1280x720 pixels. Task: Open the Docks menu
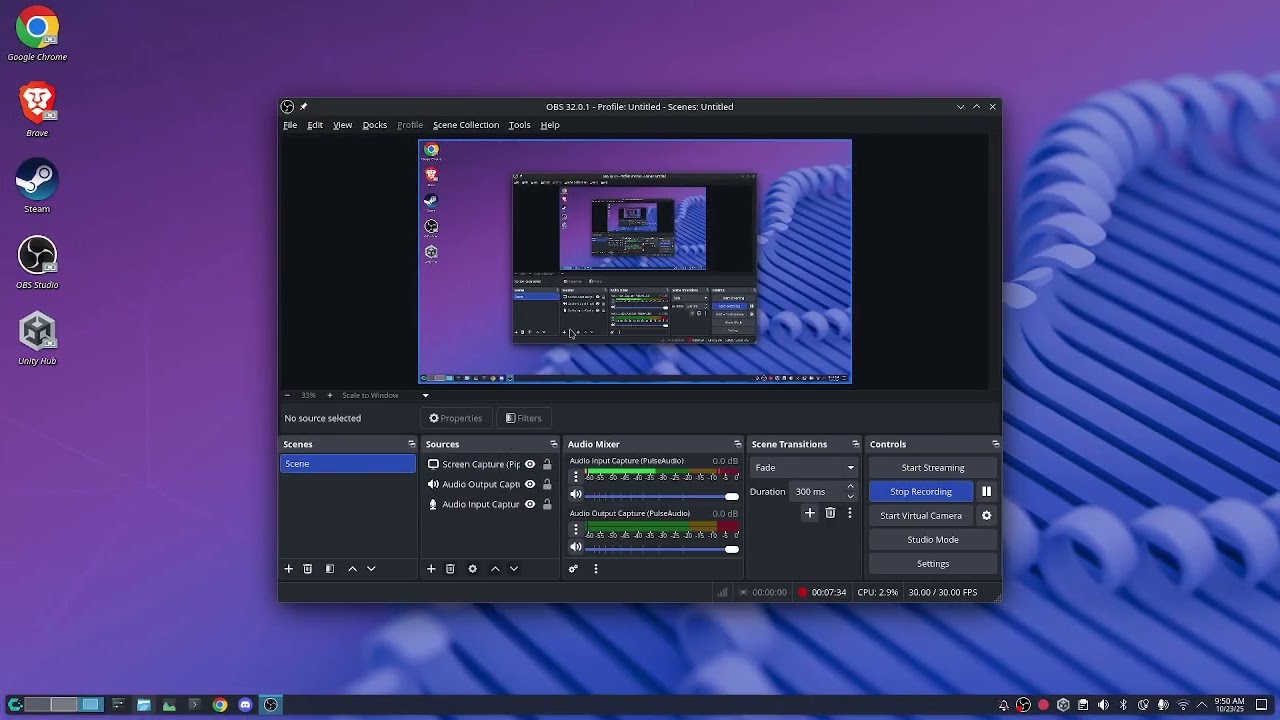pos(374,125)
